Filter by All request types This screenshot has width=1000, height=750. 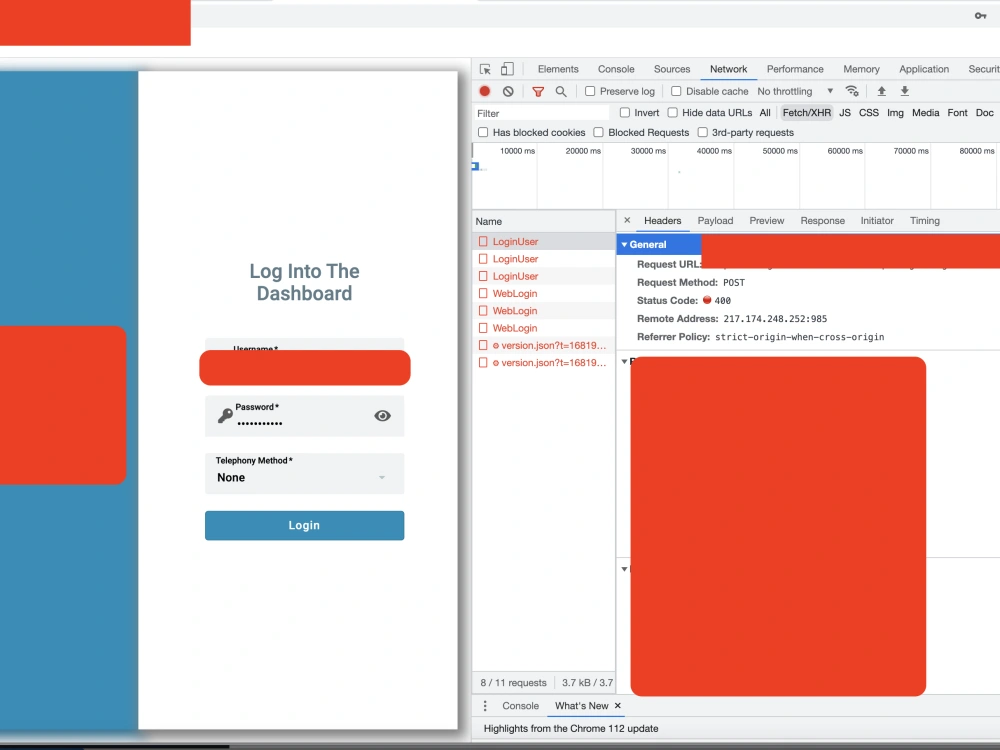765,112
